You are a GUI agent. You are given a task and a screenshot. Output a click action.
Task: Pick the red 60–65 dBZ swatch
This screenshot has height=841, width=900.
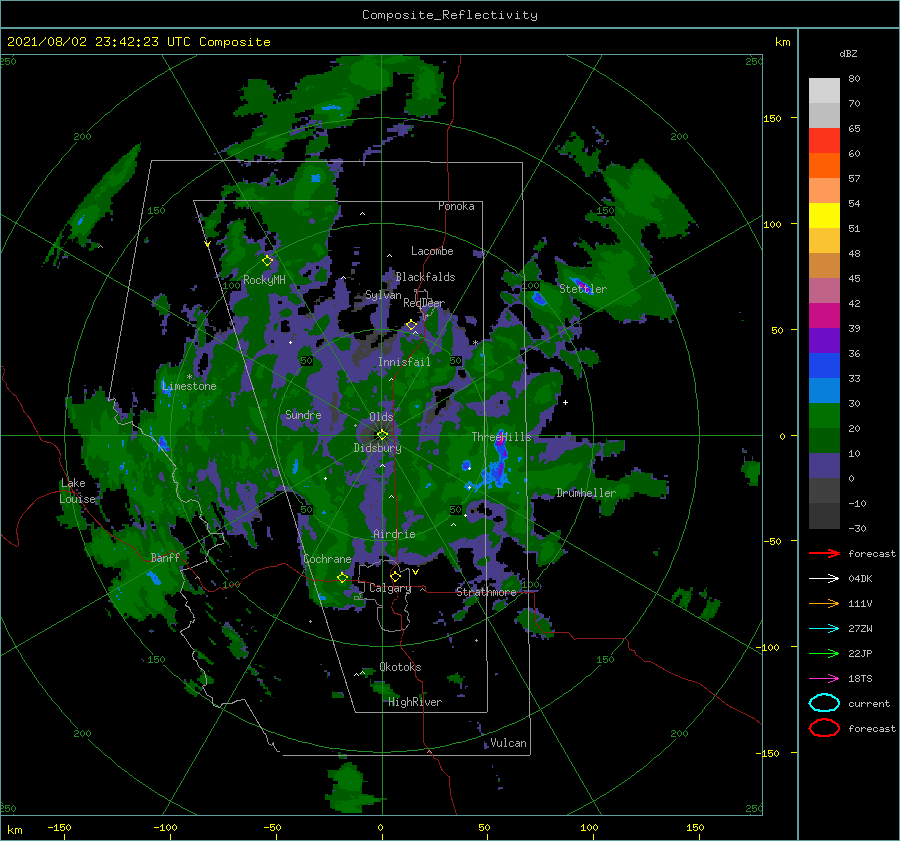pos(824,141)
